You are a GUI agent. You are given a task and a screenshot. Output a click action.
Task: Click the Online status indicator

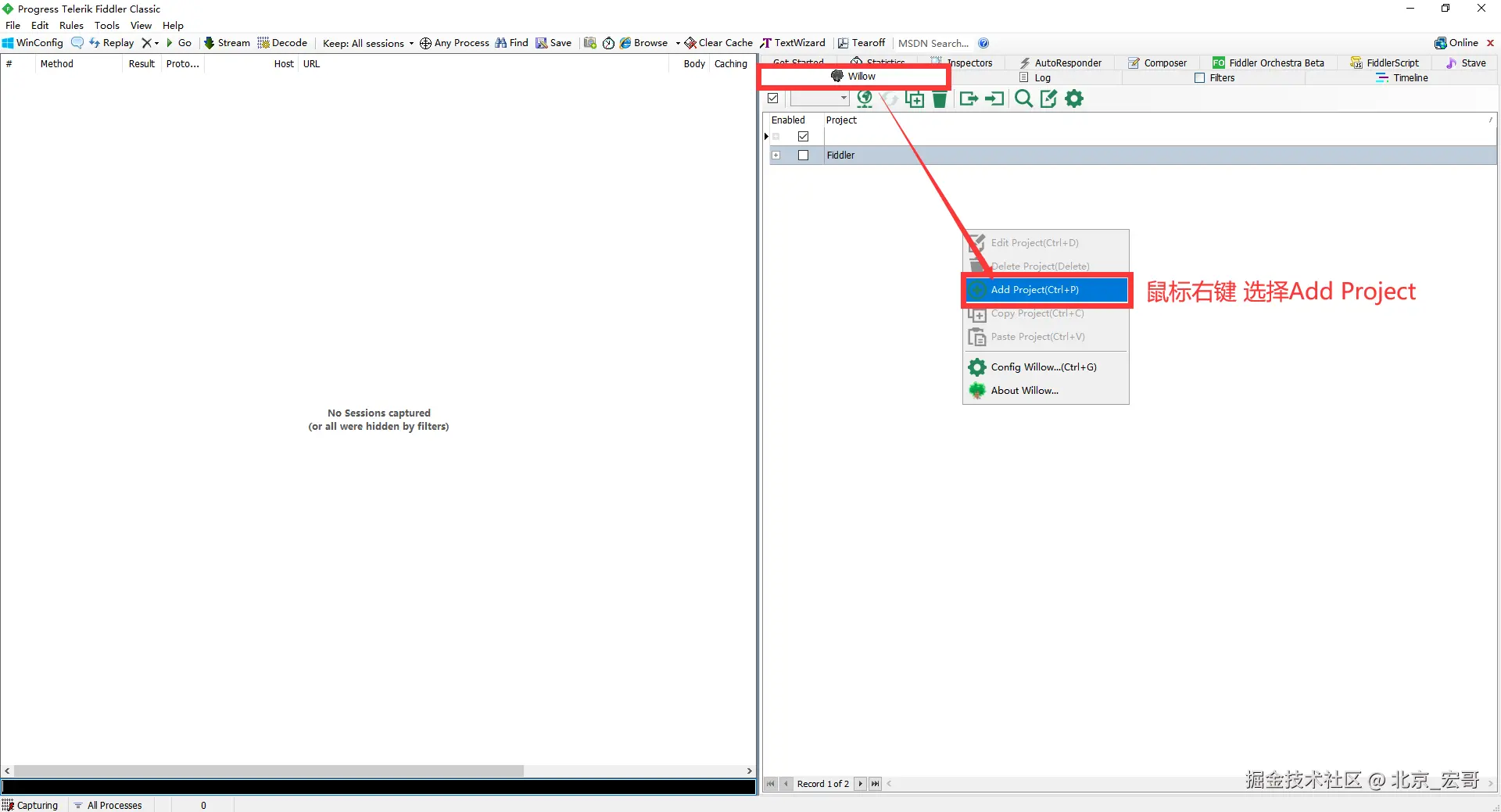pyautogui.click(x=1456, y=43)
